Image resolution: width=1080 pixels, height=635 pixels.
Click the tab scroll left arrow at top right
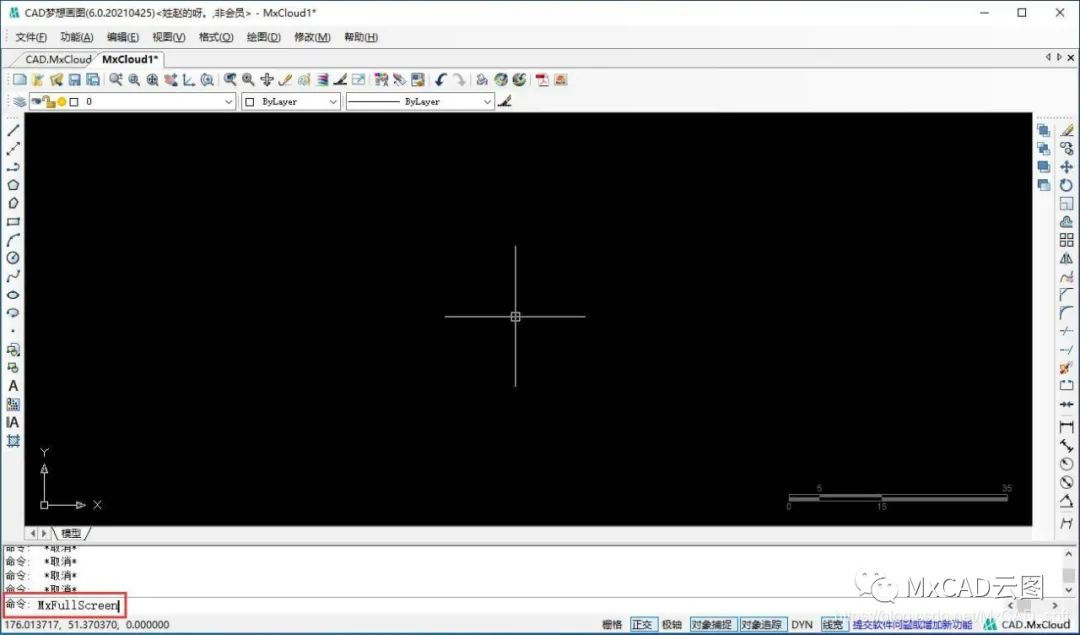click(x=1048, y=58)
